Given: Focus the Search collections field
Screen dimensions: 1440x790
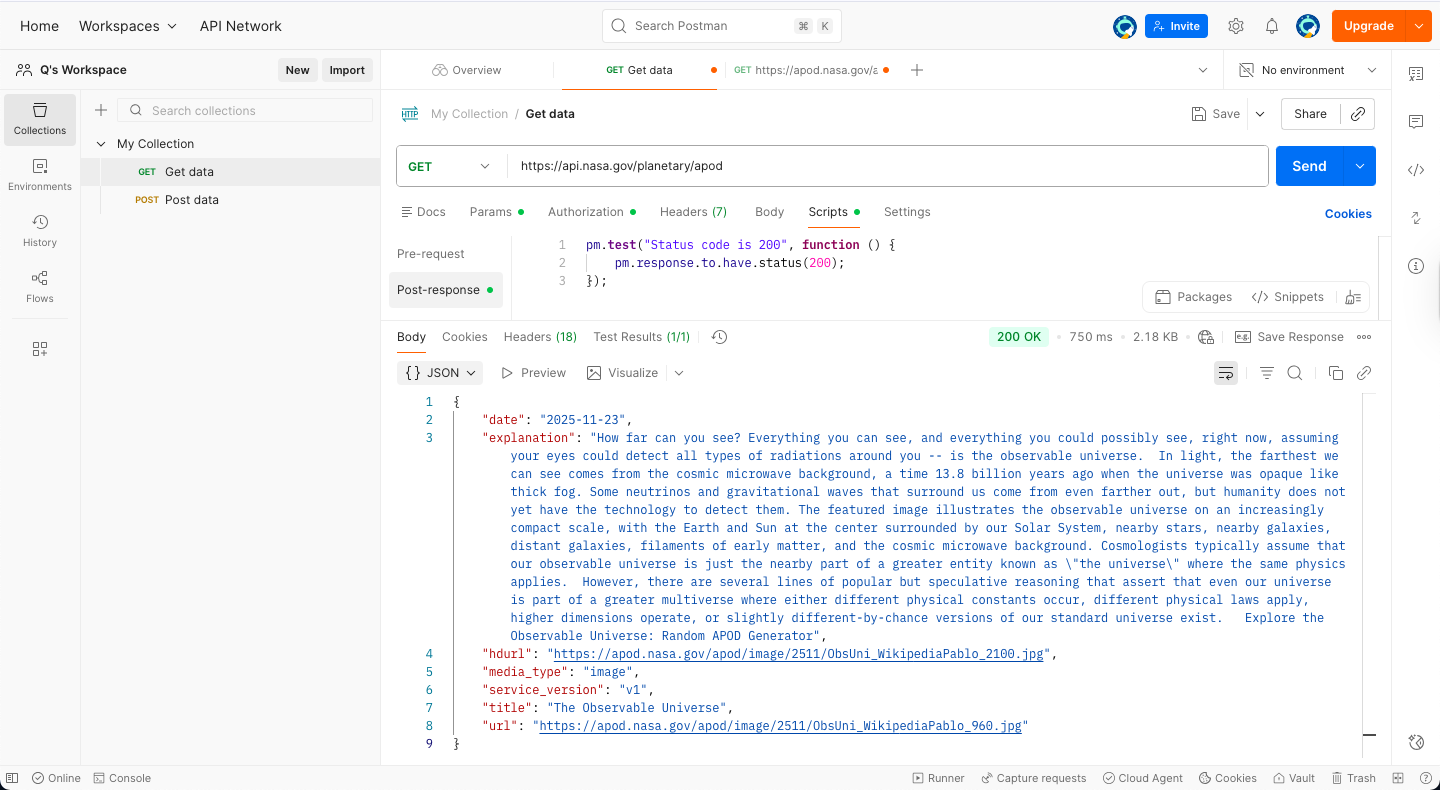Looking at the screenshot, I should tap(245, 110).
